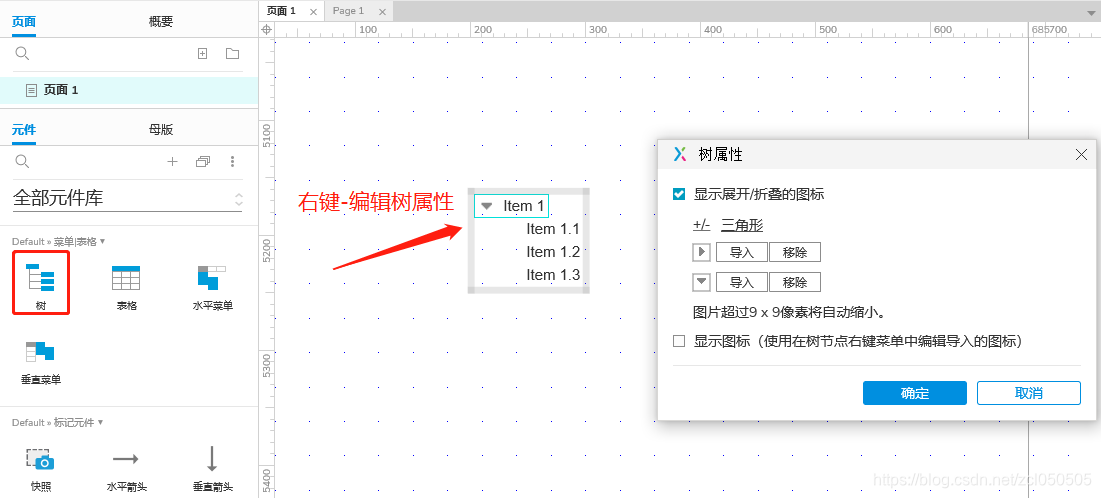The height and width of the screenshot is (498, 1101).
Task: Select the Vertical Arrow widget icon
Action: (x=211, y=459)
